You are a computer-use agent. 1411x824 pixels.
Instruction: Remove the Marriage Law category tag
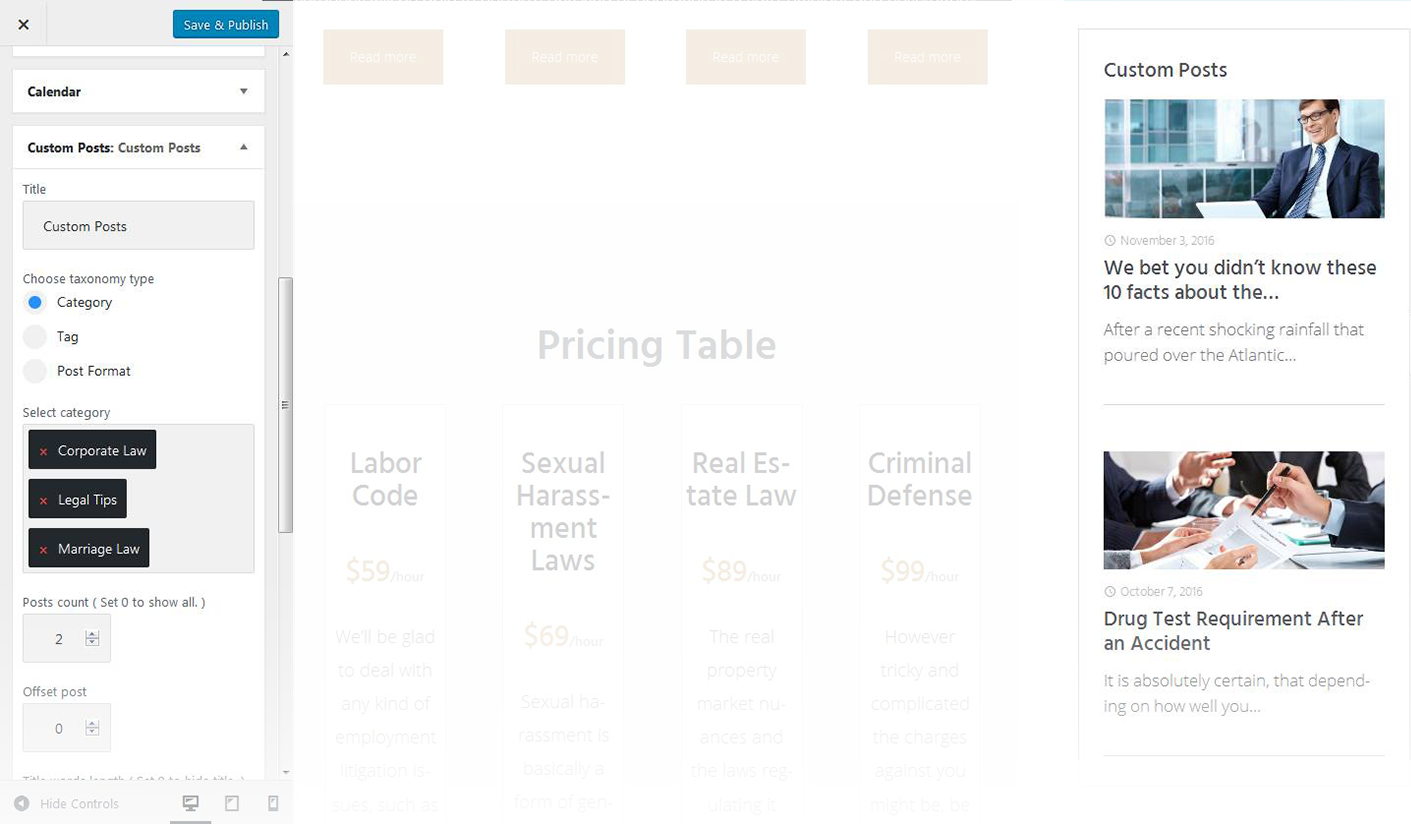(43, 550)
